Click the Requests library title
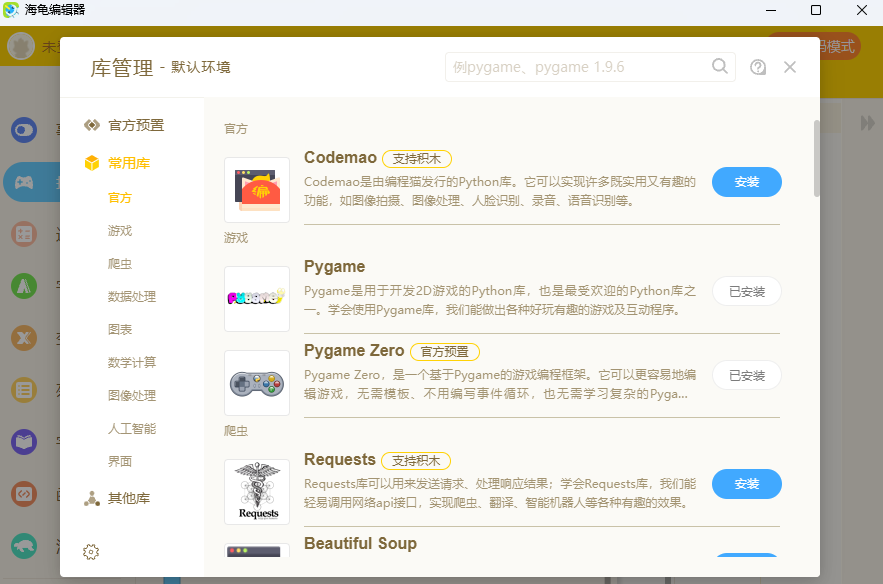Image resolution: width=883 pixels, height=584 pixels. [340, 460]
